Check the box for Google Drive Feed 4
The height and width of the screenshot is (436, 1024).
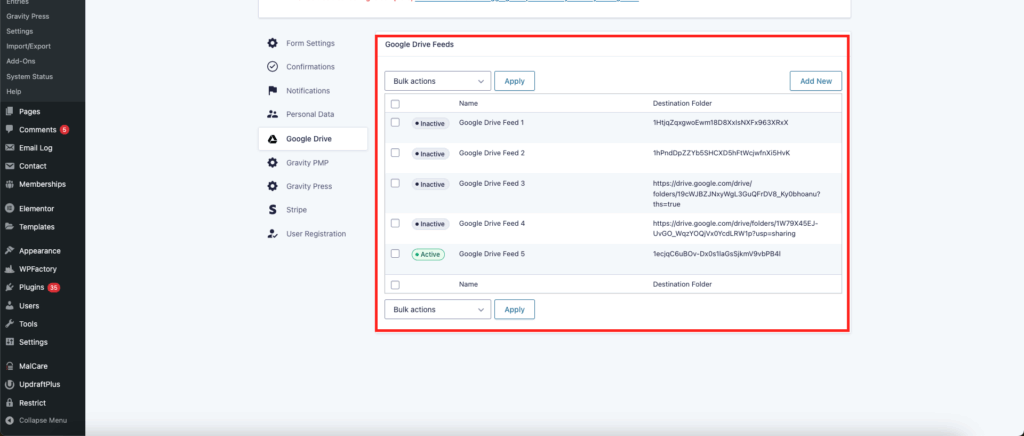pyautogui.click(x=395, y=223)
